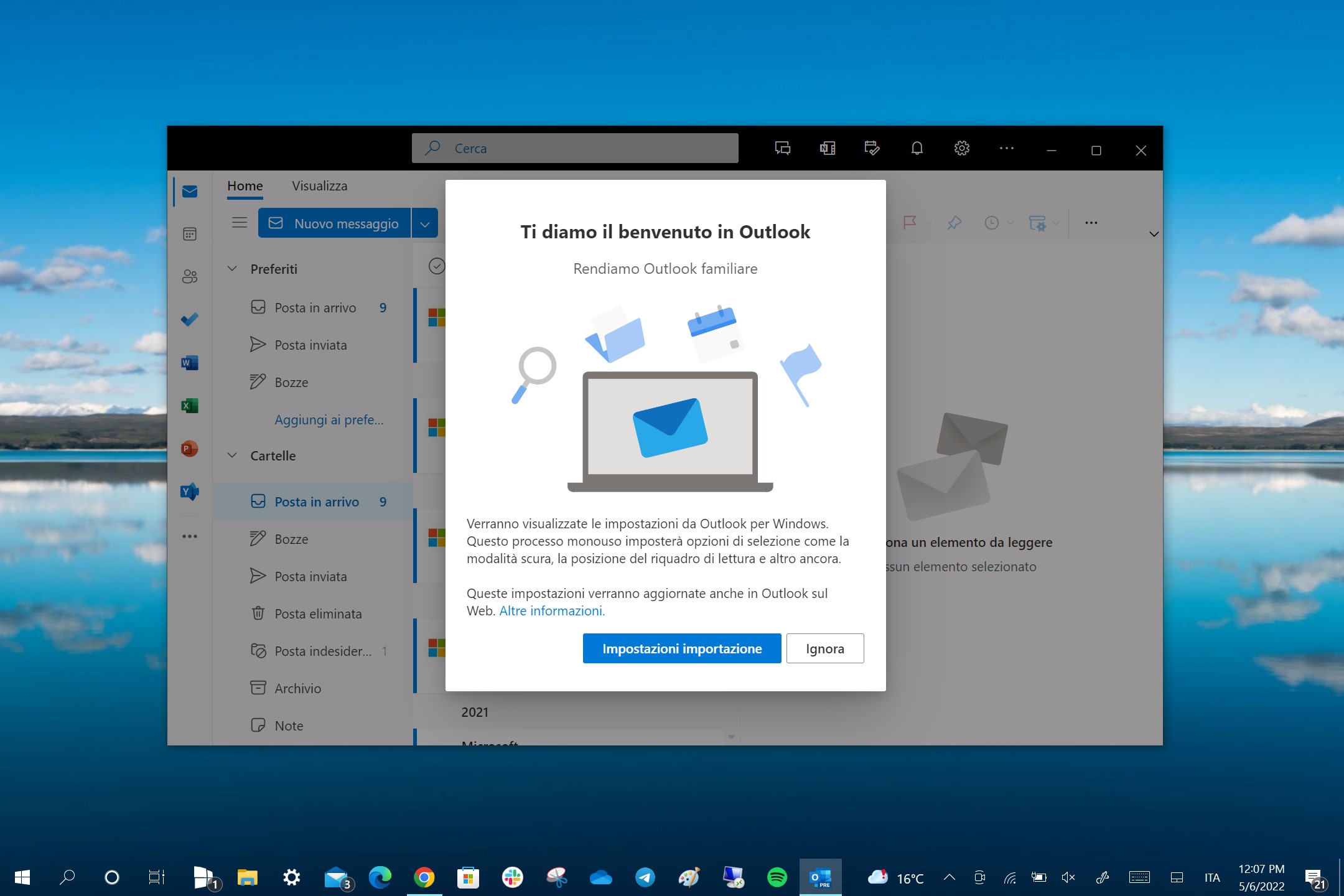Image resolution: width=1344 pixels, height=896 pixels.
Task: Open the To Do checkmark app
Action: 190,320
